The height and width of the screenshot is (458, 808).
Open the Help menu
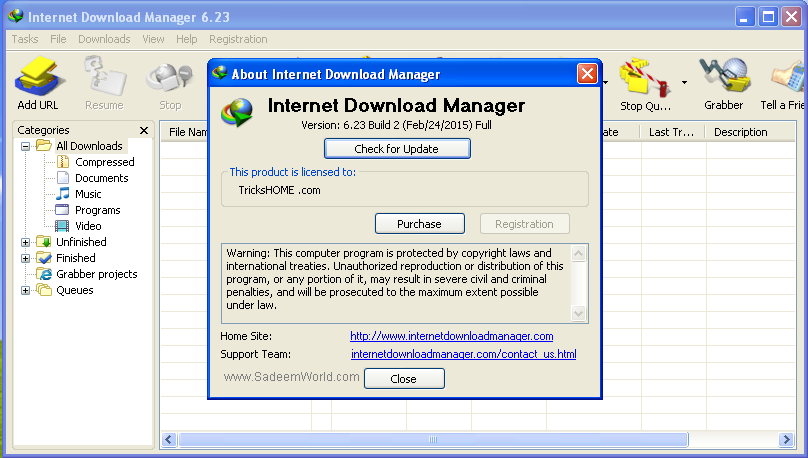[x=187, y=39]
